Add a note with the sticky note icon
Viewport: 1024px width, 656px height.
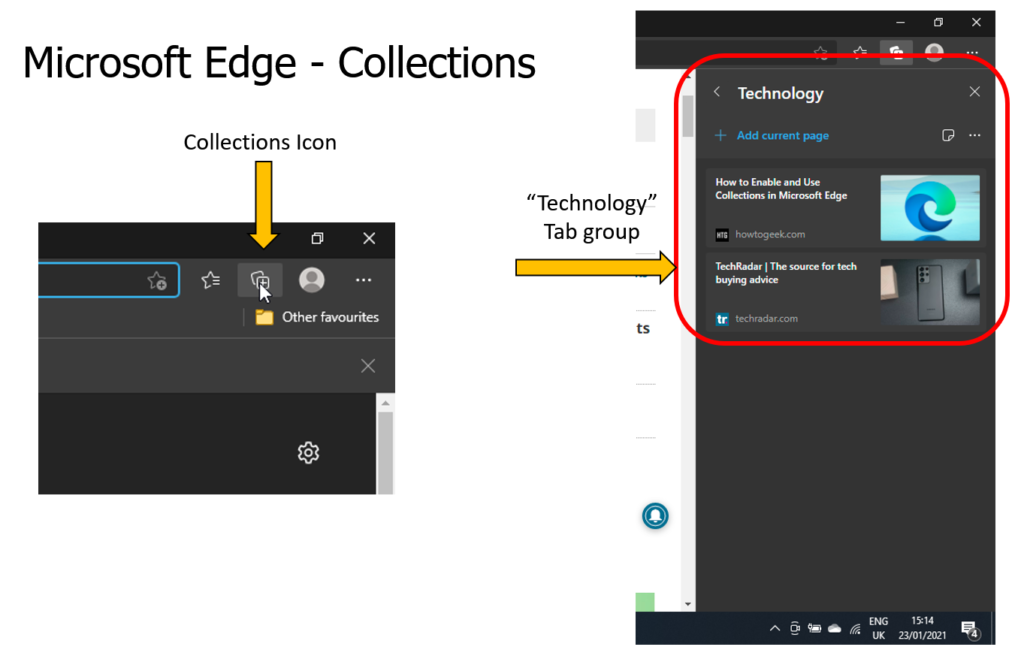[948, 135]
